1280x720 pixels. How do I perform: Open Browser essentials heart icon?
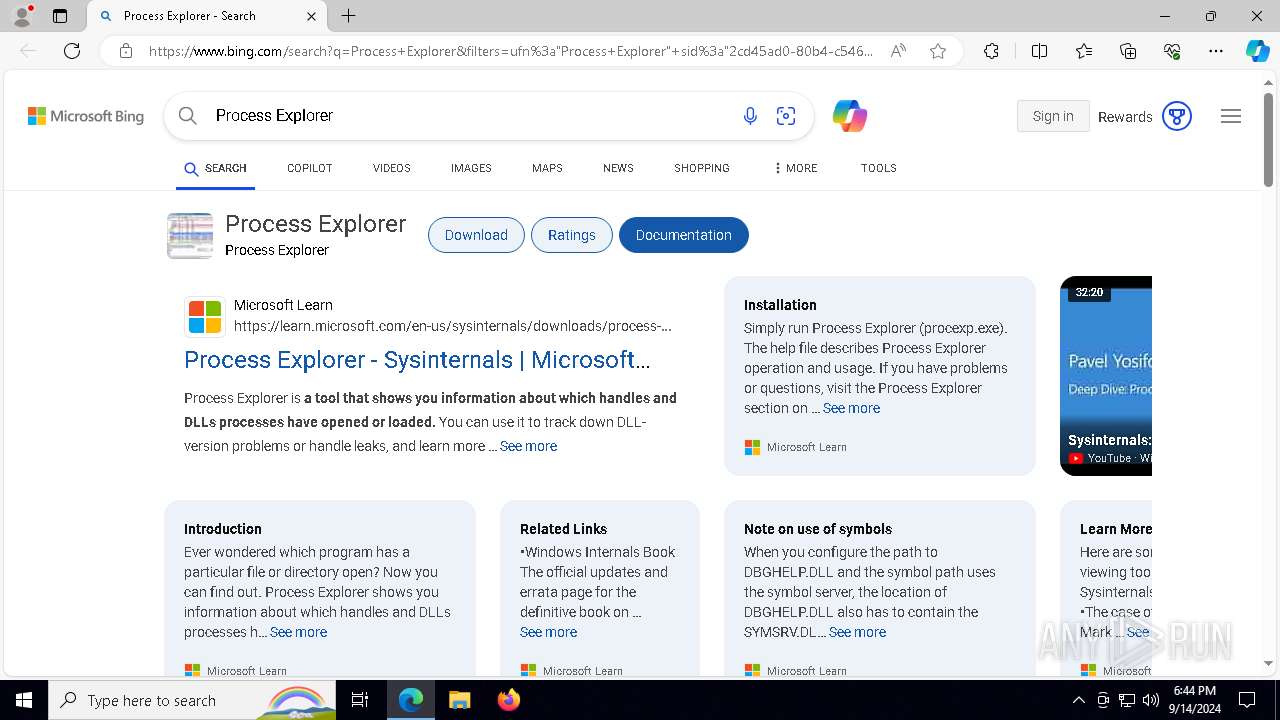pyautogui.click(x=1172, y=51)
